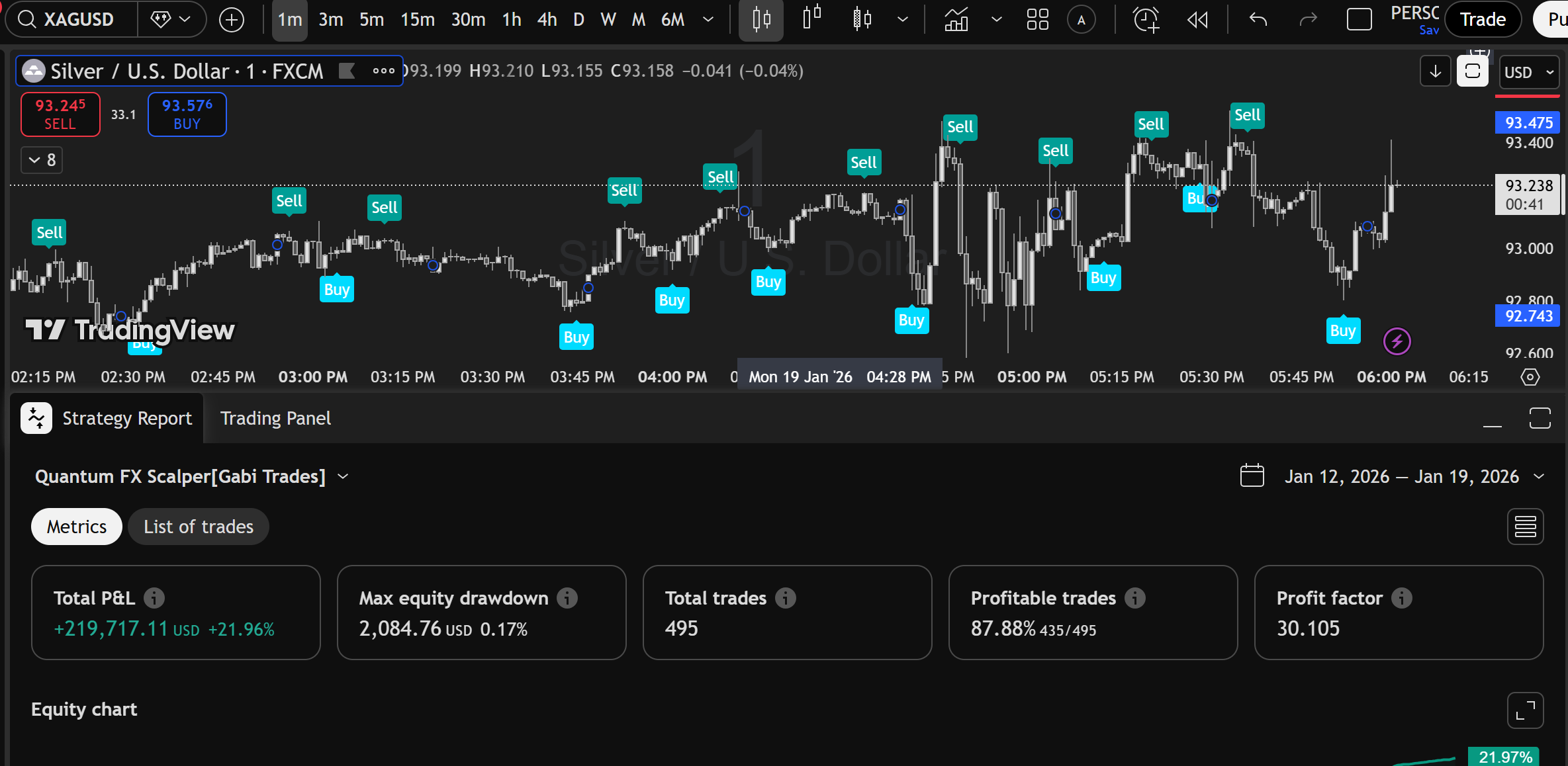
Task: Switch chart to 5m interval
Action: pos(372,20)
